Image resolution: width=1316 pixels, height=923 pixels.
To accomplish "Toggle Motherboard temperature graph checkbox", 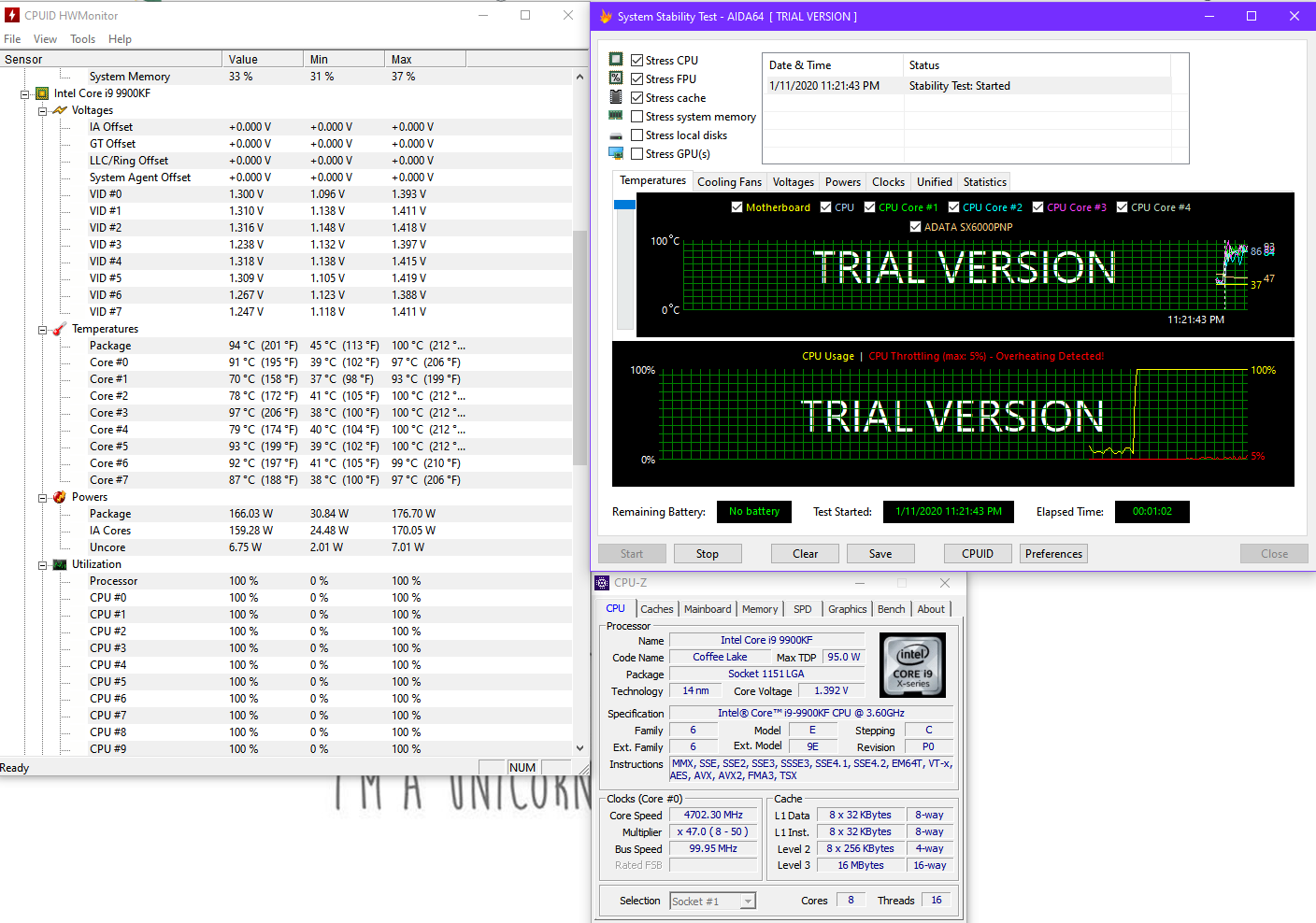I will click(737, 207).
